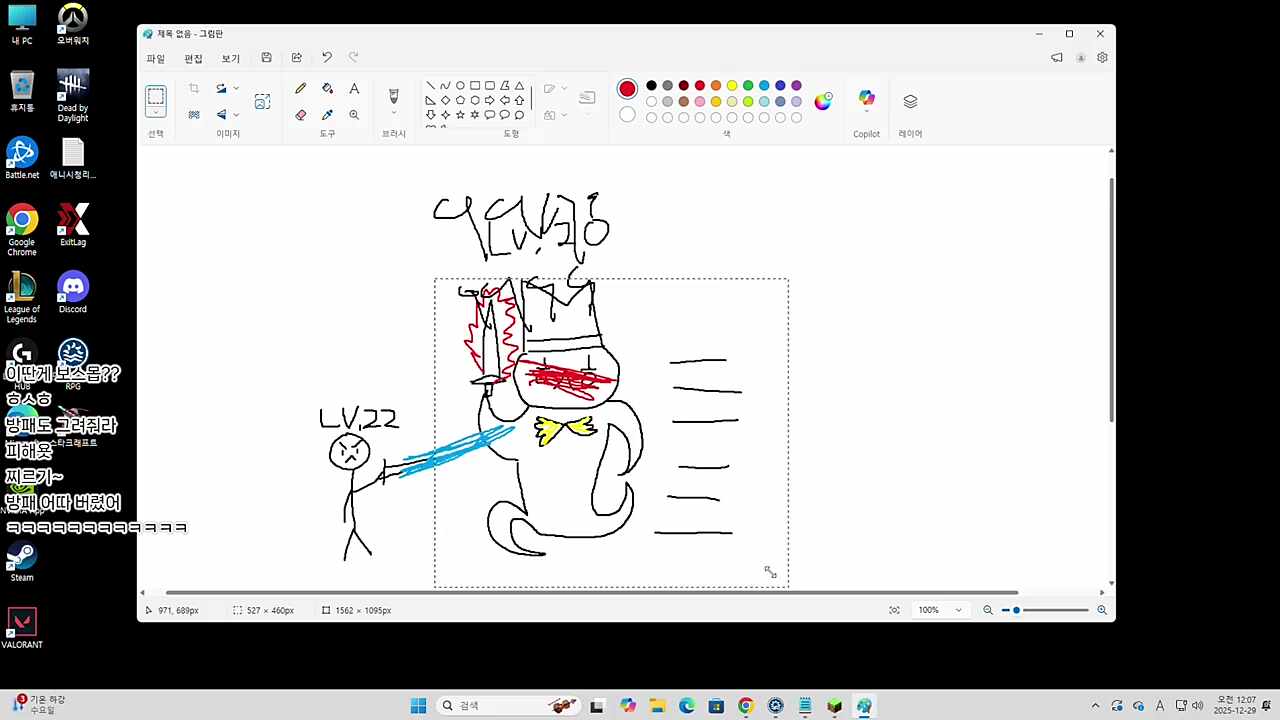Screen dimensions: 1280x720
Task: Toggle the rectangular selection tool
Action: point(156,96)
